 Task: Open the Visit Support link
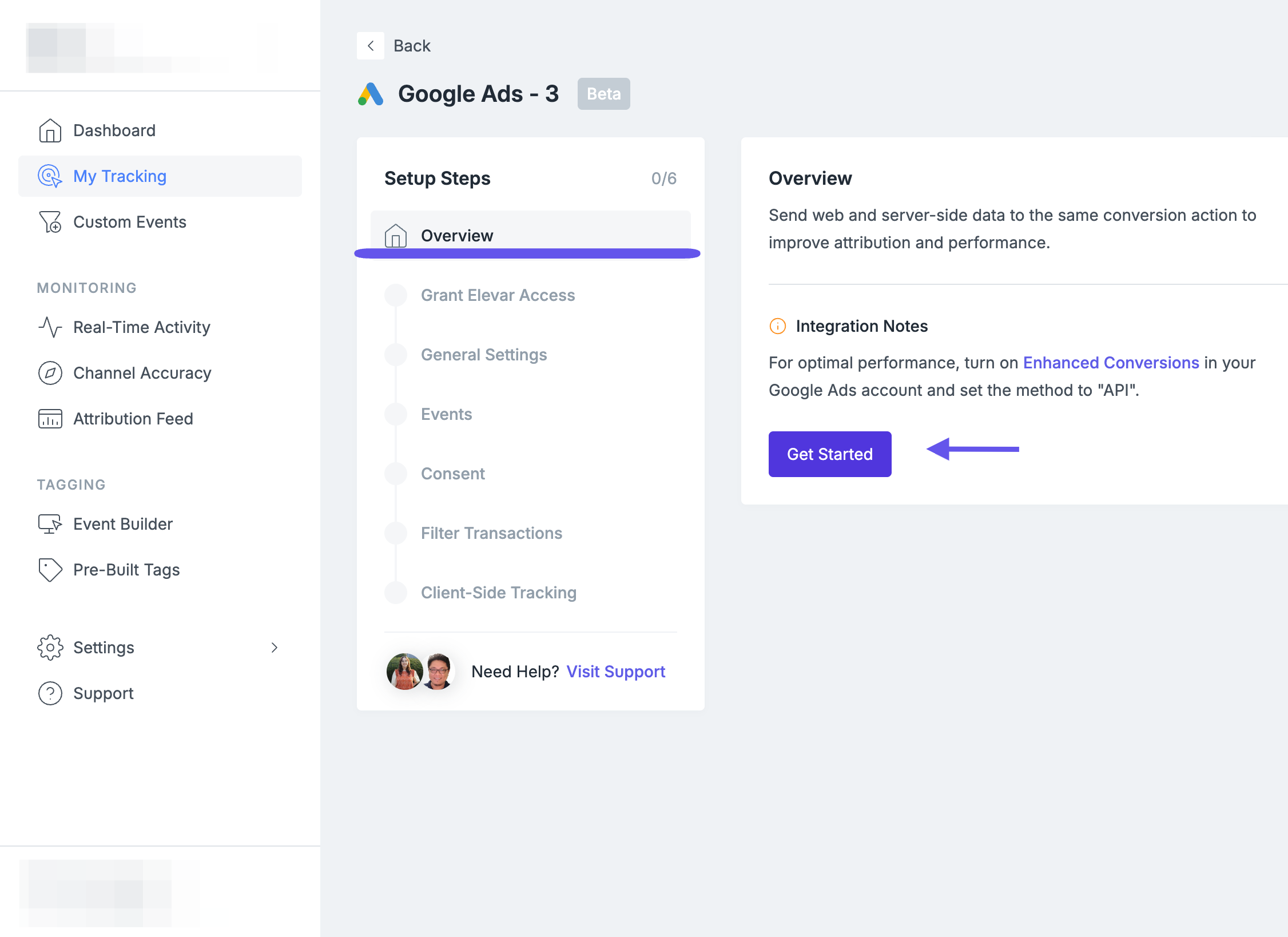616,672
